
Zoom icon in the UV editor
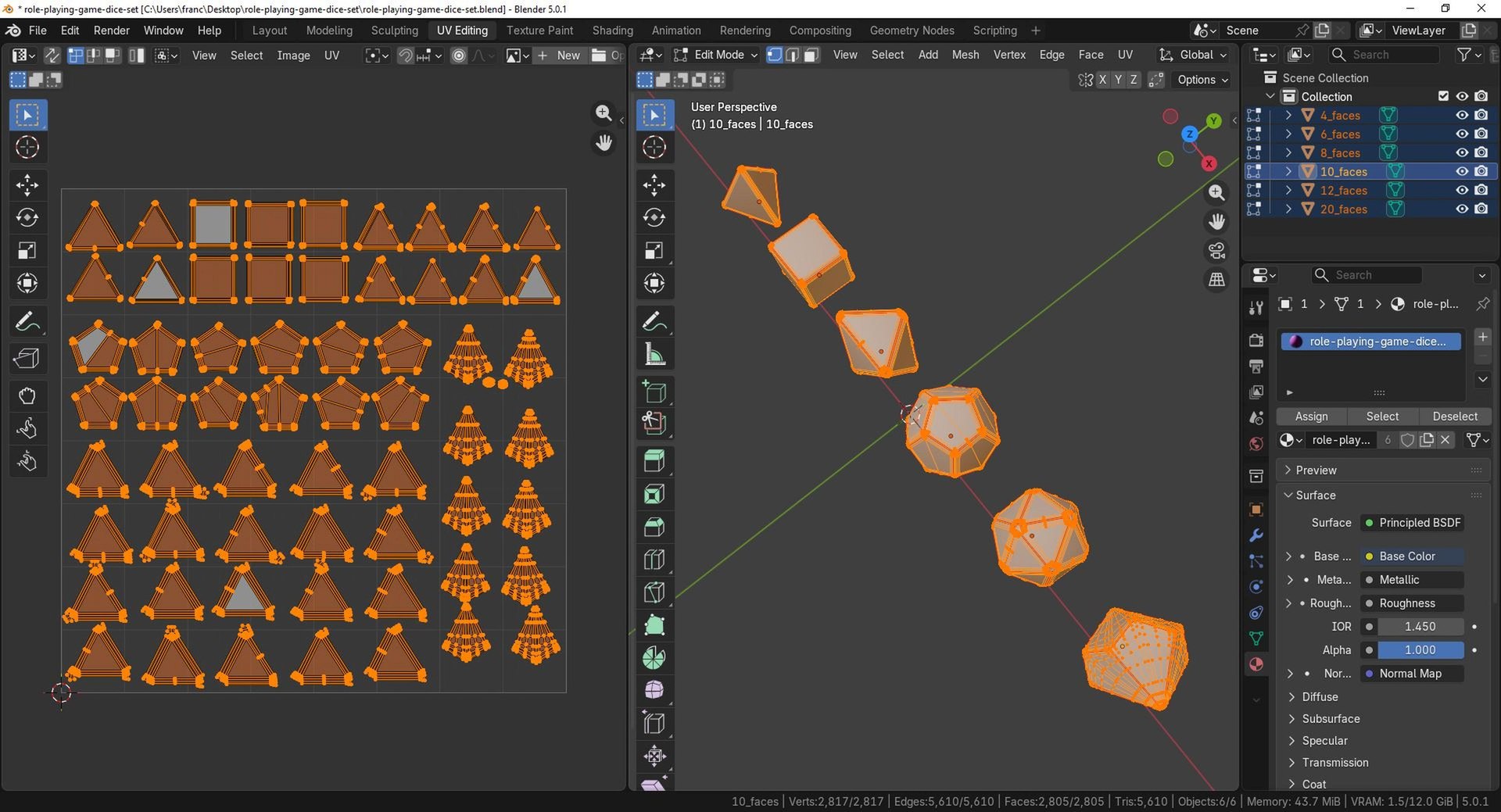pyautogui.click(x=604, y=113)
